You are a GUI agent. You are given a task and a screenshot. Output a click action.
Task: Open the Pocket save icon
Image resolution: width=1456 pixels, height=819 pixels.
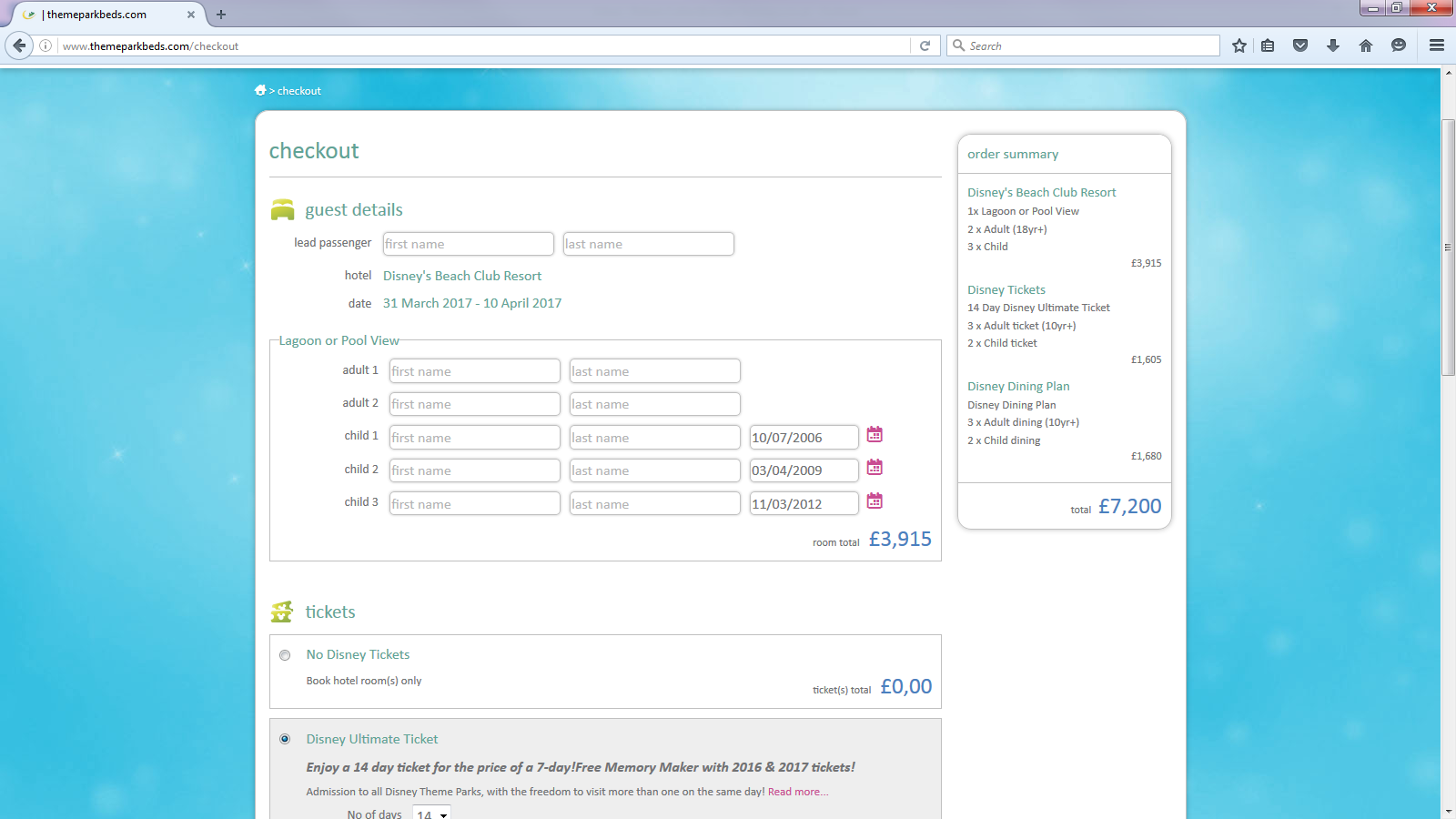coord(1300,45)
